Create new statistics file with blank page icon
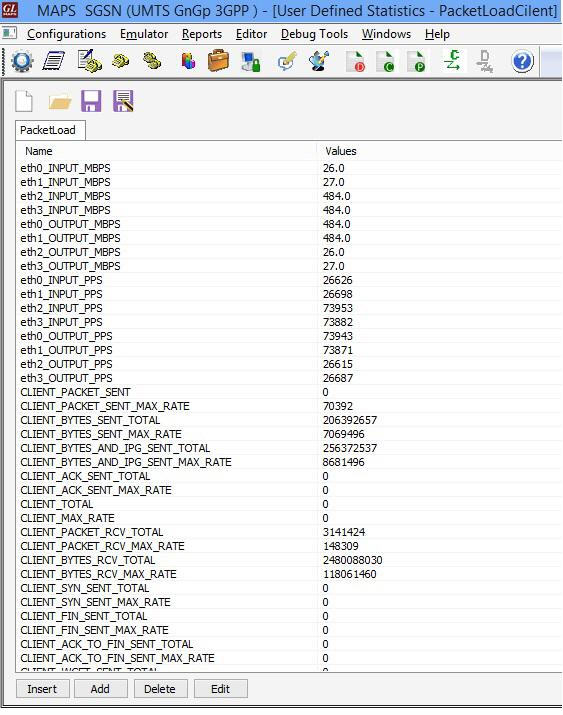The width and height of the screenshot is (563, 715). (x=24, y=101)
